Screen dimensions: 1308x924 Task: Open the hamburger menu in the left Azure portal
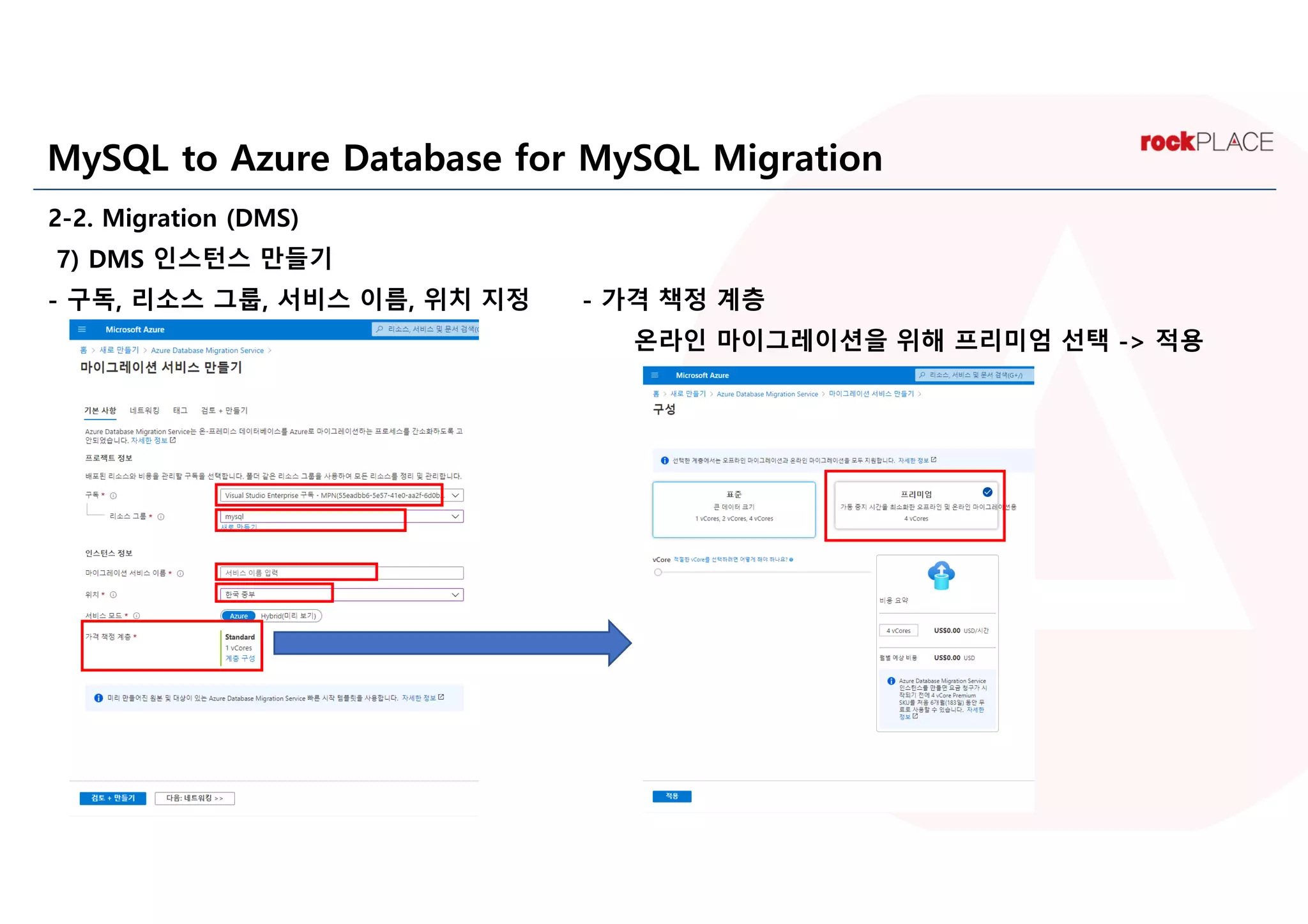tap(82, 329)
